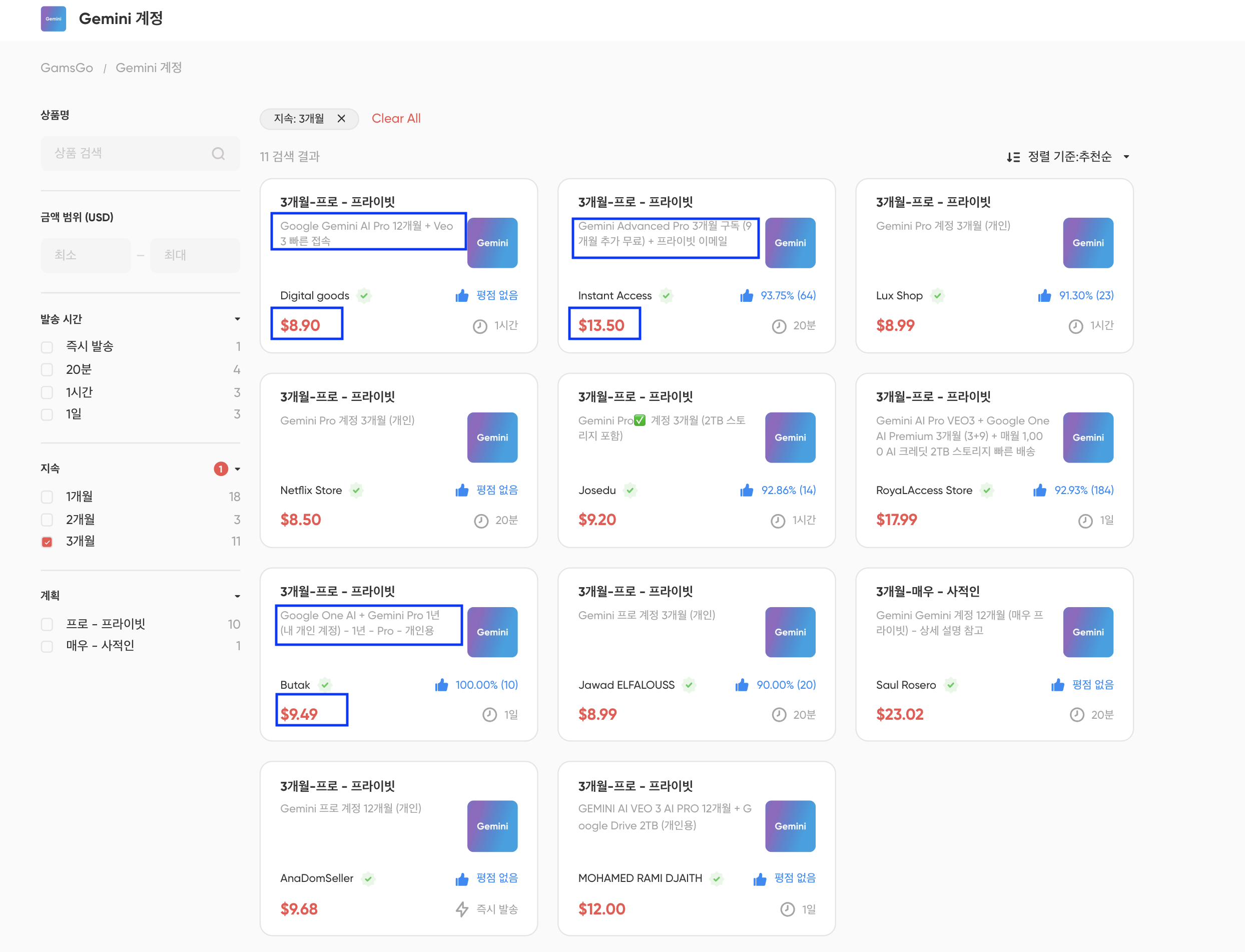Screen dimensions: 1245x952
Task: Click the Clear All filters link
Action: click(x=396, y=119)
